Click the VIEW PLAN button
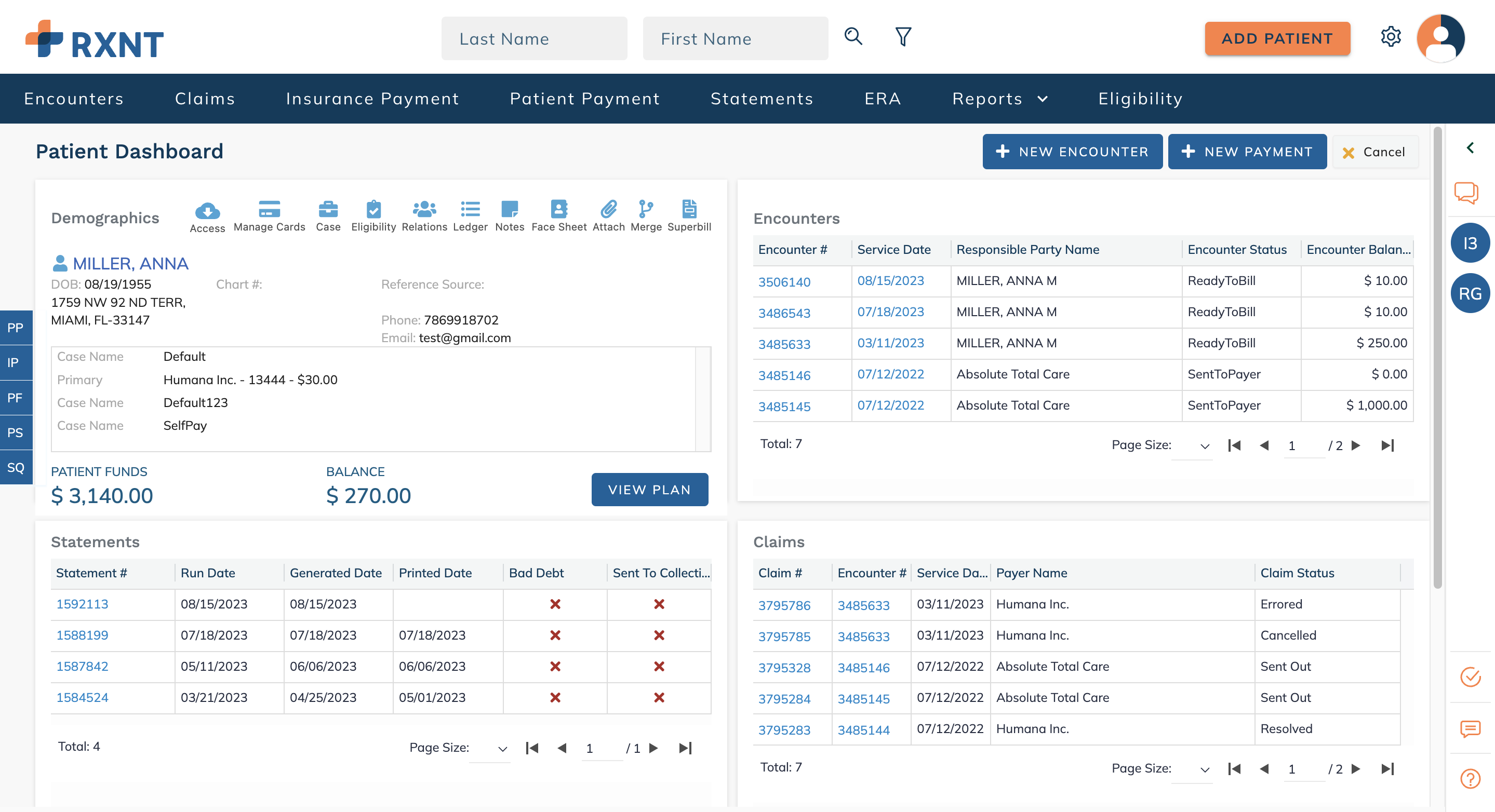This screenshot has width=1495, height=812. (x=649, y=490)
